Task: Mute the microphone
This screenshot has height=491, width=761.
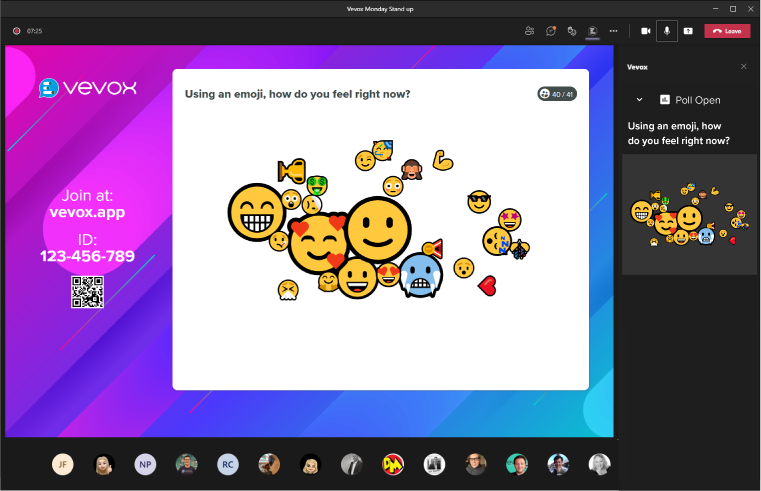Action: [x=667, y=31]
